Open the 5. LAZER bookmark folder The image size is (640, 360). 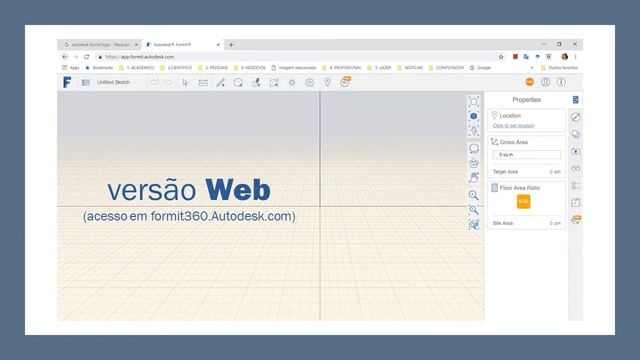(379, 68)
